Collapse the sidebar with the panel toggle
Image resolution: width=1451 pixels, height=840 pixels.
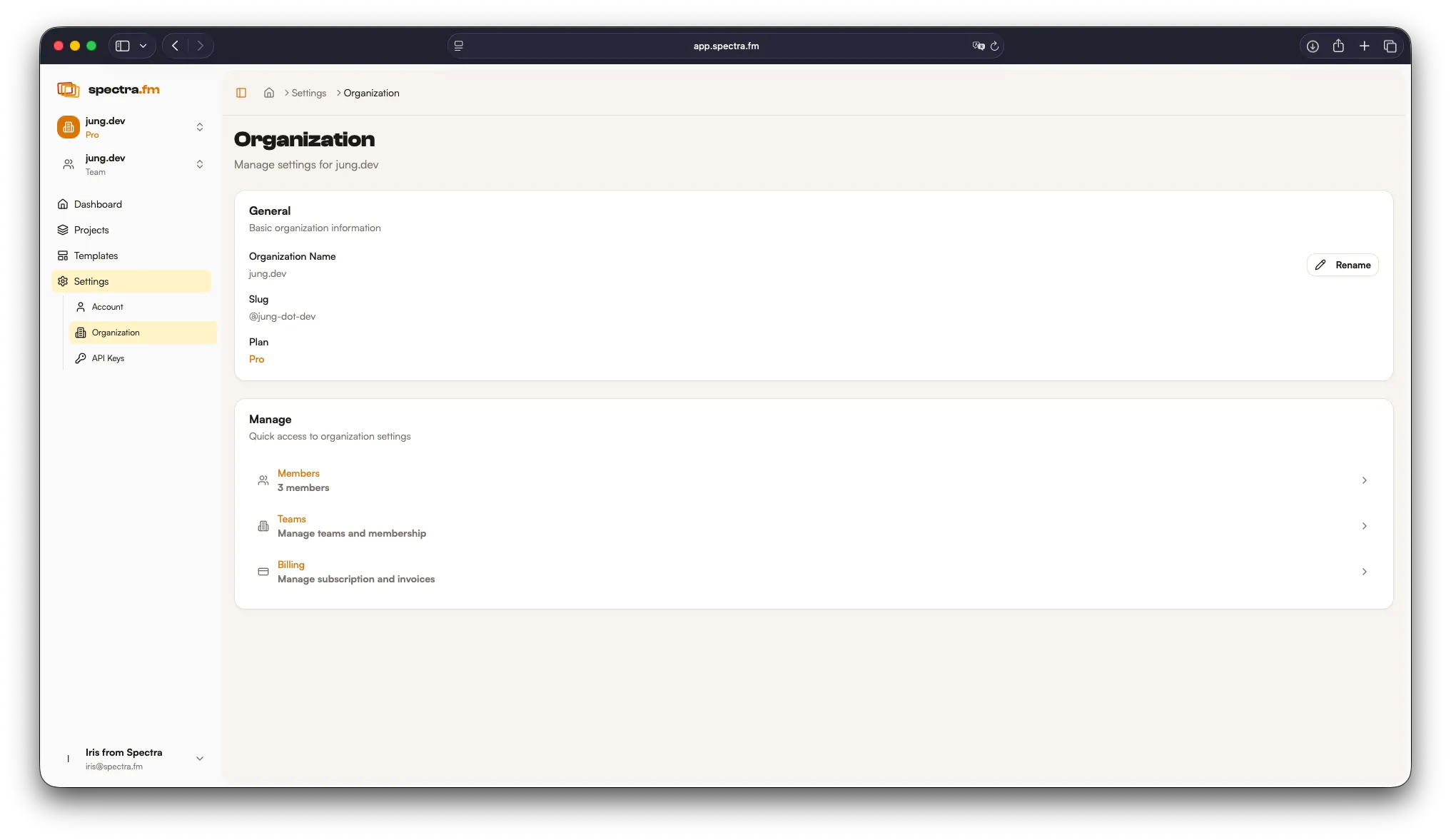pos(241,93)
